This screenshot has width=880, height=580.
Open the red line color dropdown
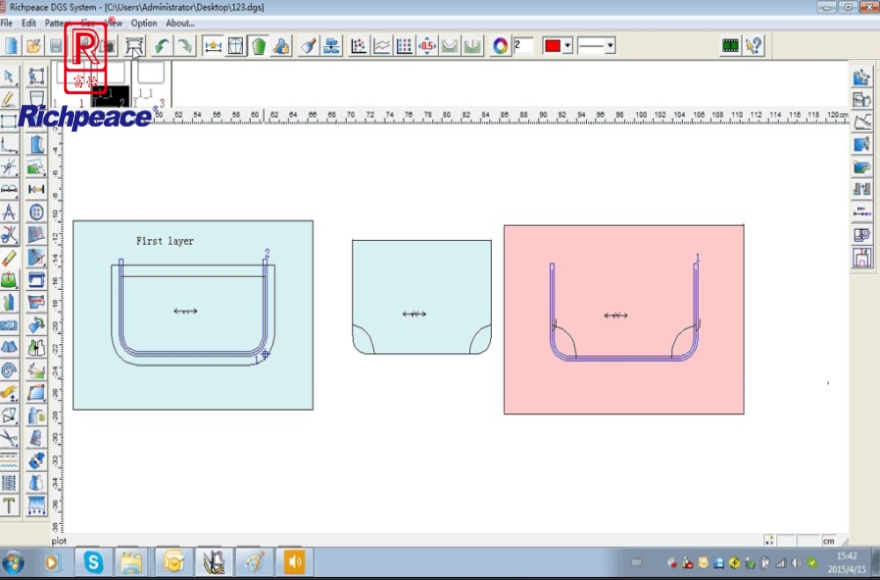pyautogui.click(x=567, y=46)
